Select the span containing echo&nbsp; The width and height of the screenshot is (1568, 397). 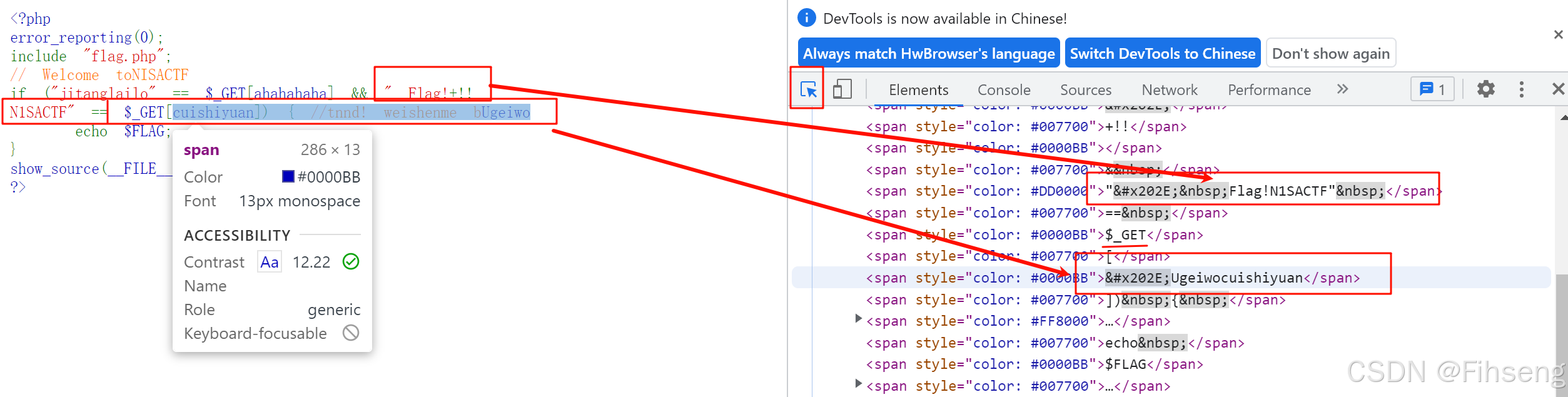pos(1055,343)
